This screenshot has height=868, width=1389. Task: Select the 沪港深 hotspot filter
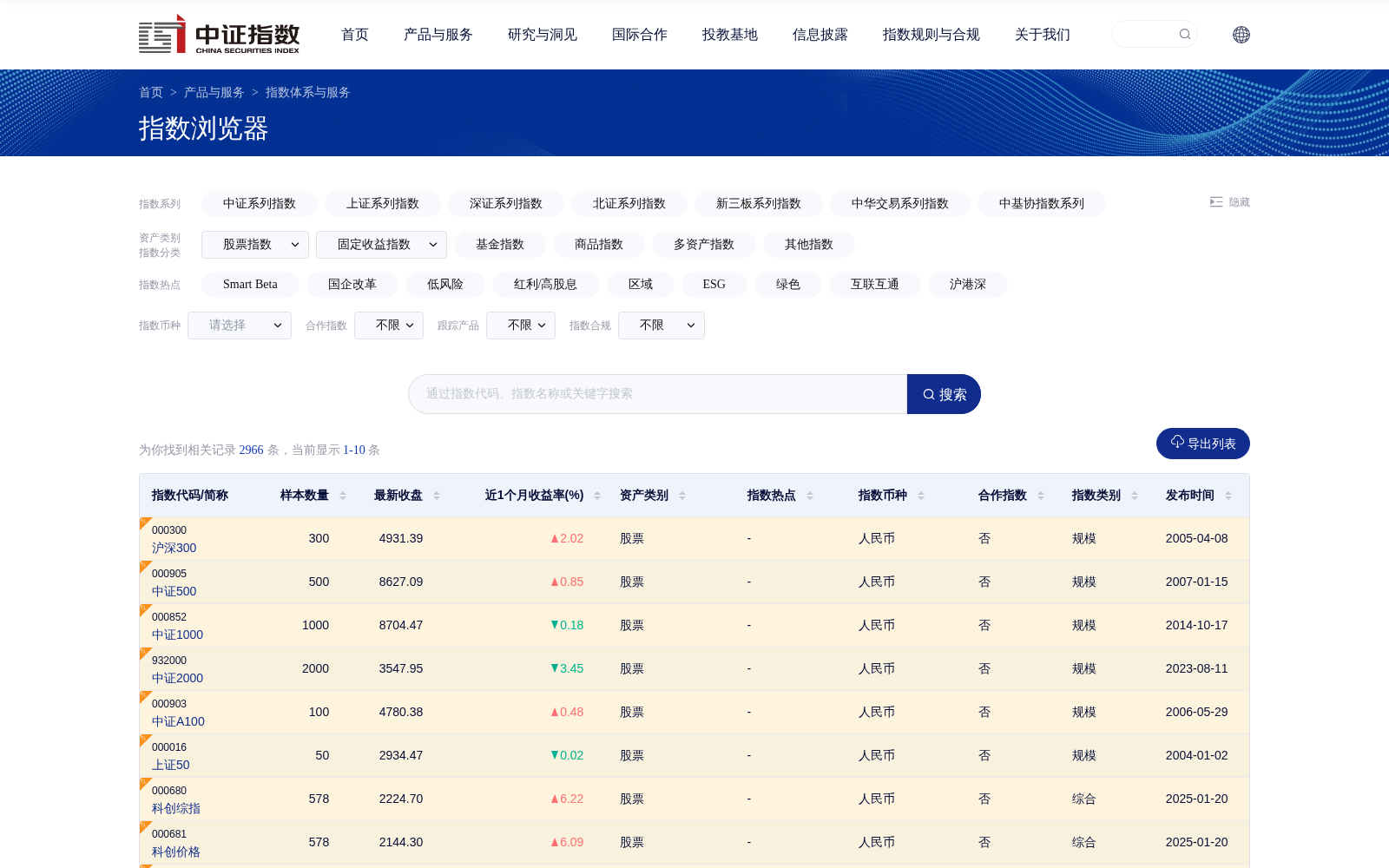(x=968, y=285)
